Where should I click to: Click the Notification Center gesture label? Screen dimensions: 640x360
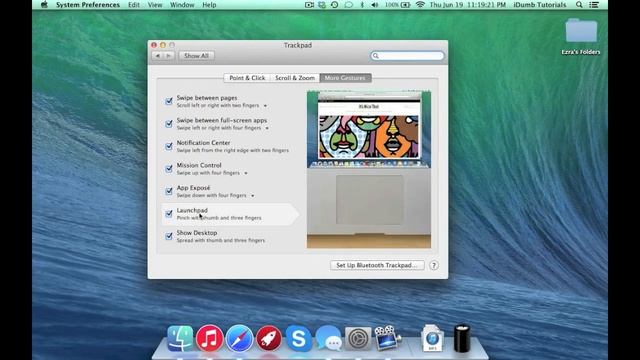click(x=203, y=143)
